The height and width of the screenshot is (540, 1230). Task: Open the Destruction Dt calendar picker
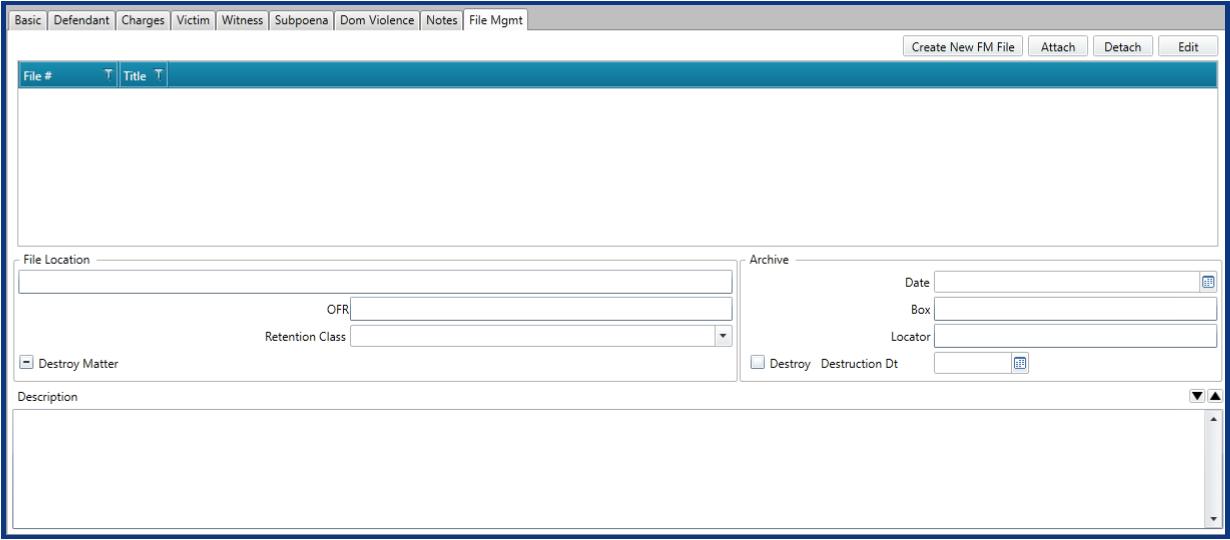point(1020,364)
